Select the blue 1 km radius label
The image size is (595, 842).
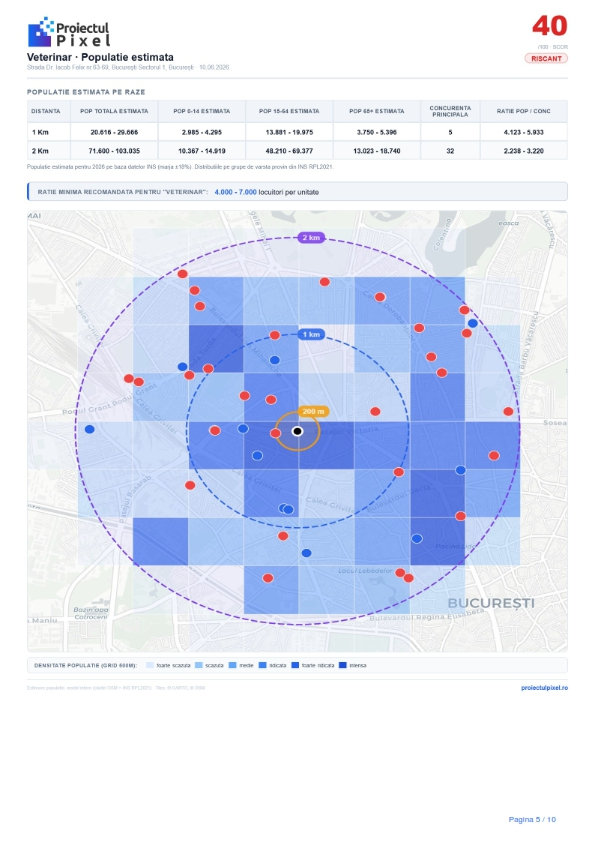[311, 335]
